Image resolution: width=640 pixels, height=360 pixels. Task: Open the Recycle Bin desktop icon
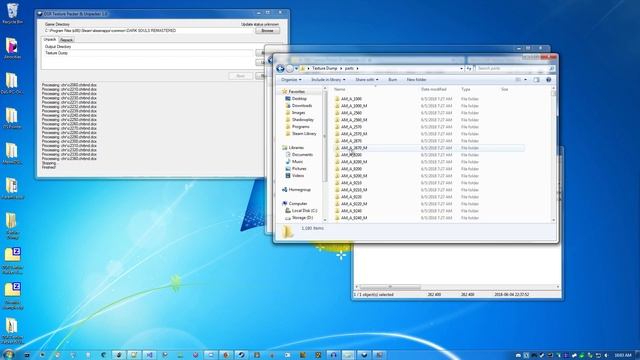pos(12,13)
